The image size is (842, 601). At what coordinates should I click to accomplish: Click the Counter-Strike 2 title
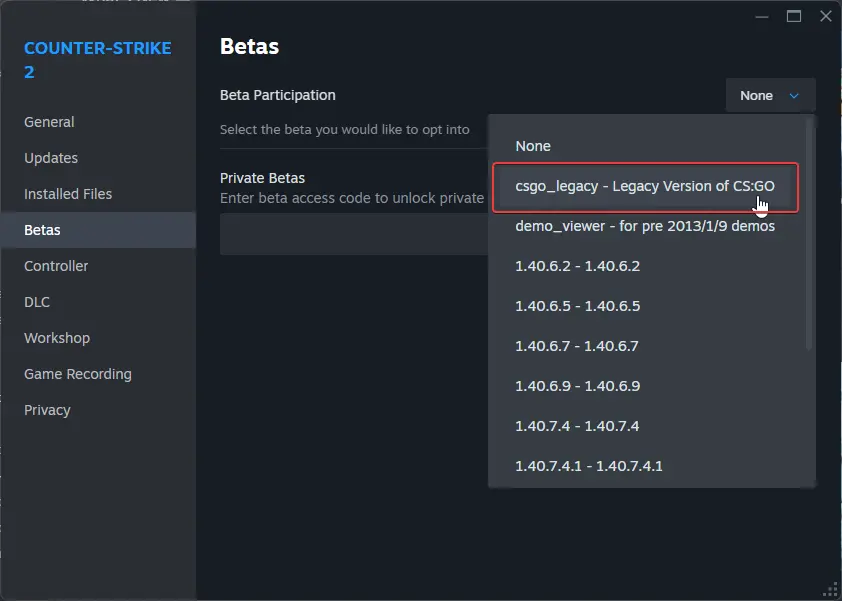(x=98, y=60)
